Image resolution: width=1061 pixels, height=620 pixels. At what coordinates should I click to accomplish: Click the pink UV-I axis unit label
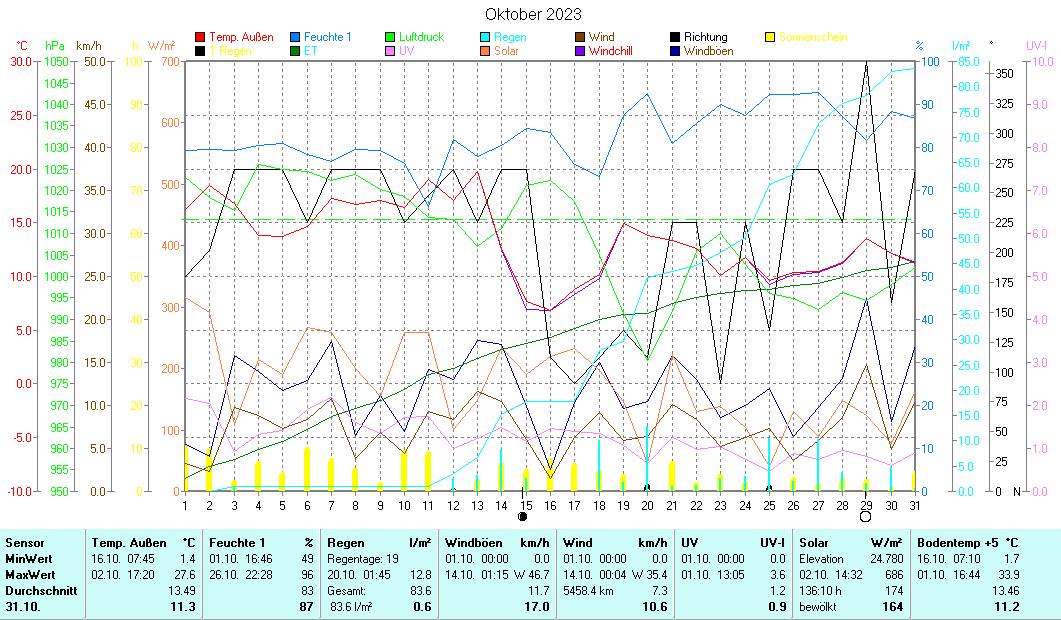pos(1037,46)
